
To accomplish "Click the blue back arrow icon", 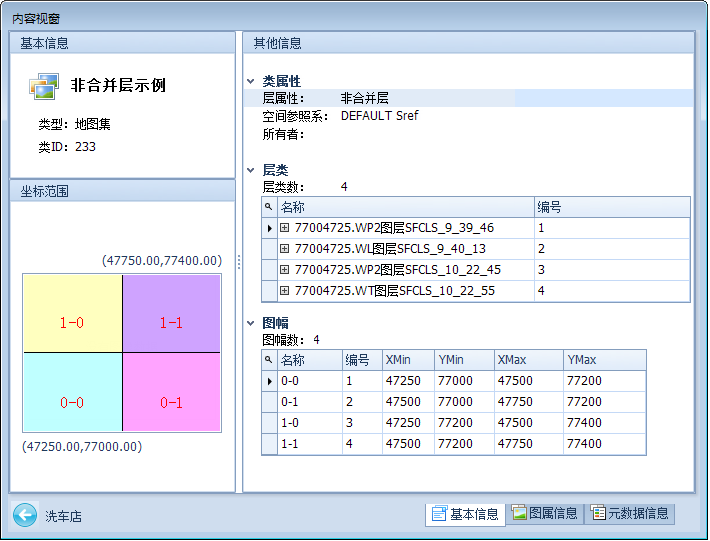I will point(25,515).
